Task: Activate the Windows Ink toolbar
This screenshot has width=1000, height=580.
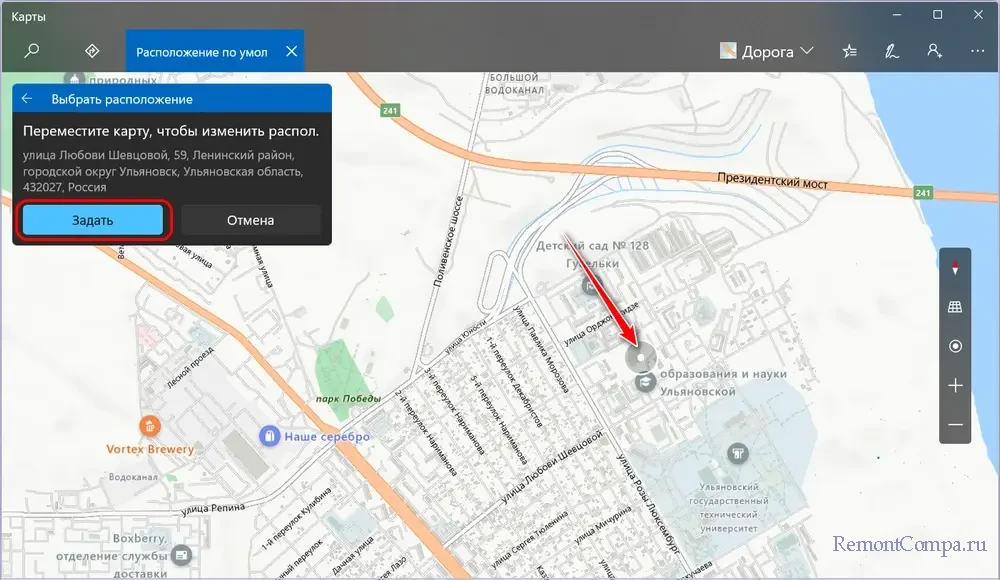Action: [892, 51]
